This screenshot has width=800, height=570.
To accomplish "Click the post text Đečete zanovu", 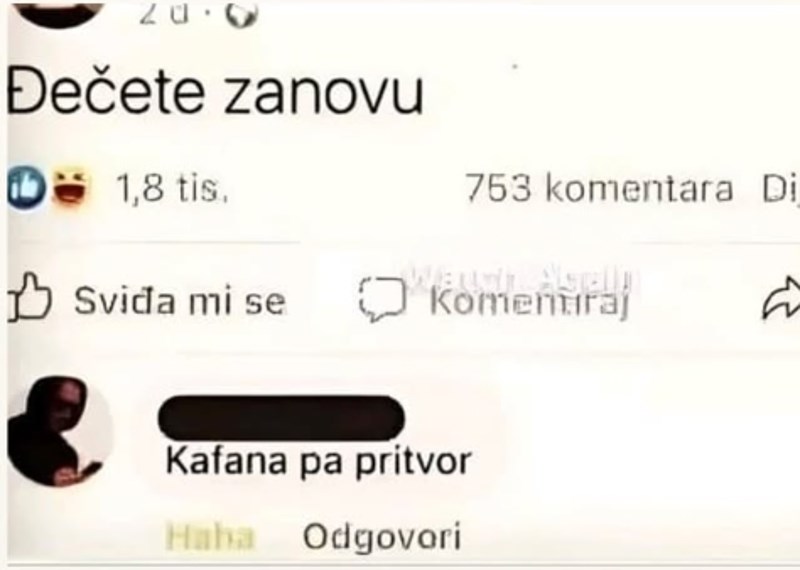I will (x=215, y=93).
